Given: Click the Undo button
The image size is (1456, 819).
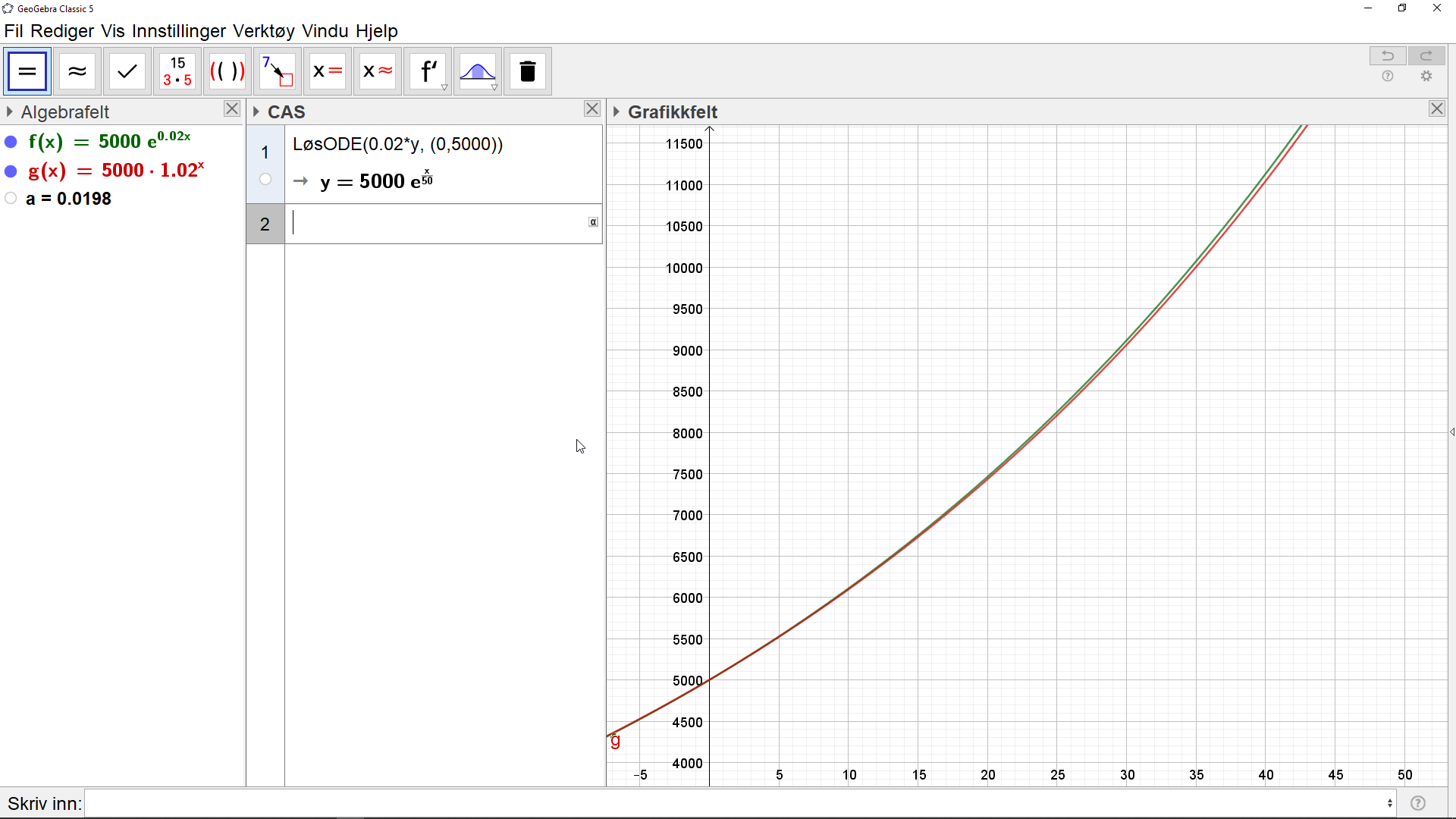Looking at the screenshot, I should pos(1388,55).
